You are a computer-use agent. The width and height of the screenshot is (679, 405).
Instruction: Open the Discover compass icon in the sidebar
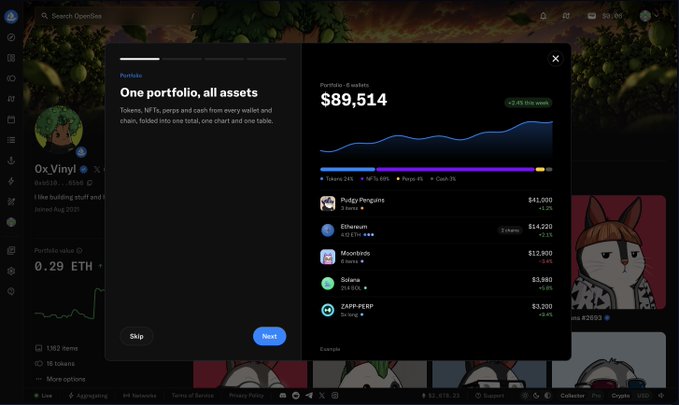(x=11, y=37)
